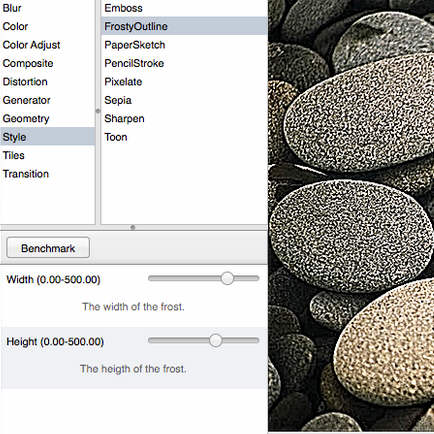Select the Geometry category
The image size is (434, 434).
click(x=47, y=118)
